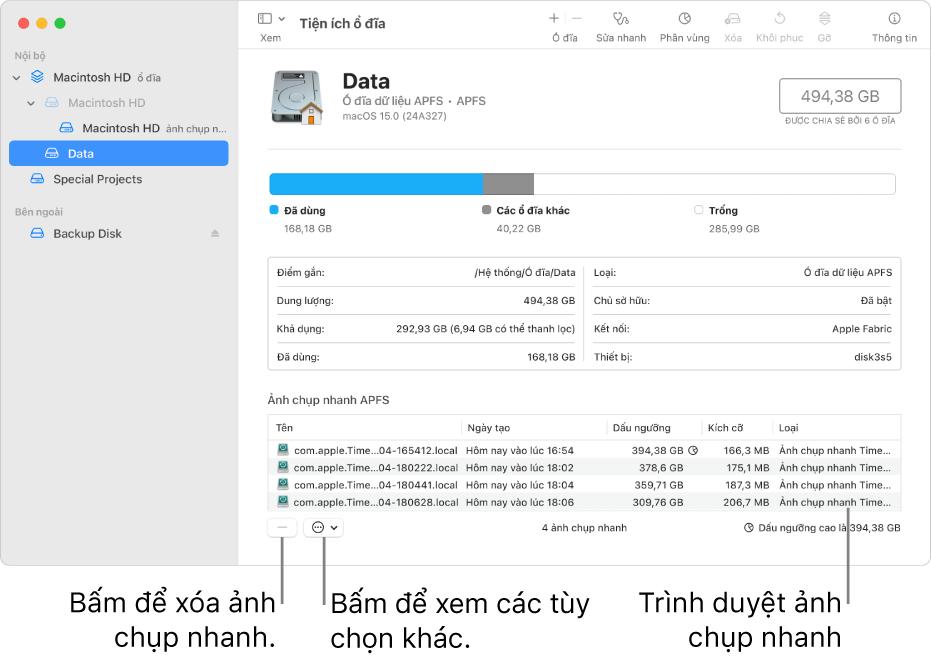Viewport: 931px width, 662px height.
Task: Click the blue used segment of storage bar
Action: (x=376, y=184)
